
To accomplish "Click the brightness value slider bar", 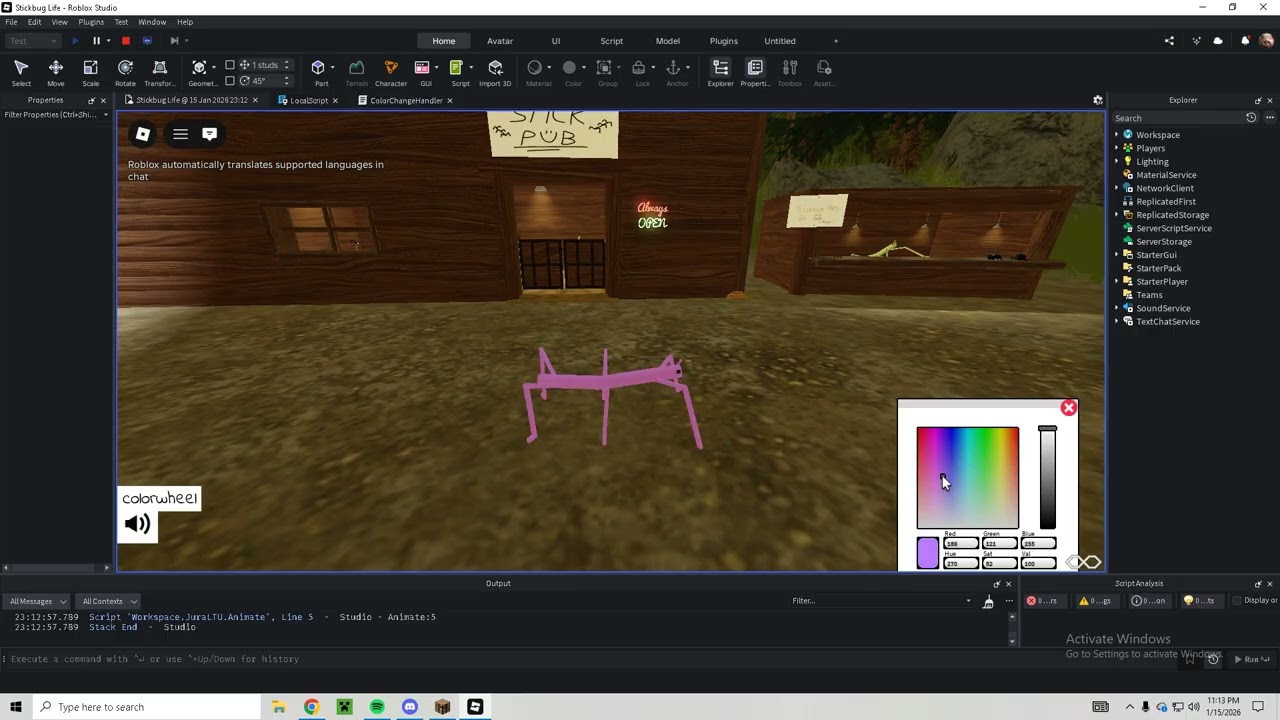I will tap(1047, 478).
